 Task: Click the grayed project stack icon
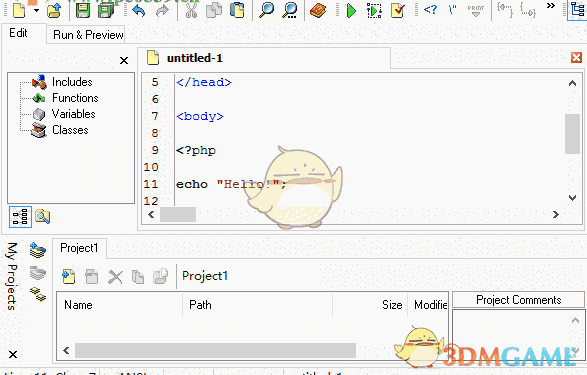pyautogui.click(x=38, y=273)
